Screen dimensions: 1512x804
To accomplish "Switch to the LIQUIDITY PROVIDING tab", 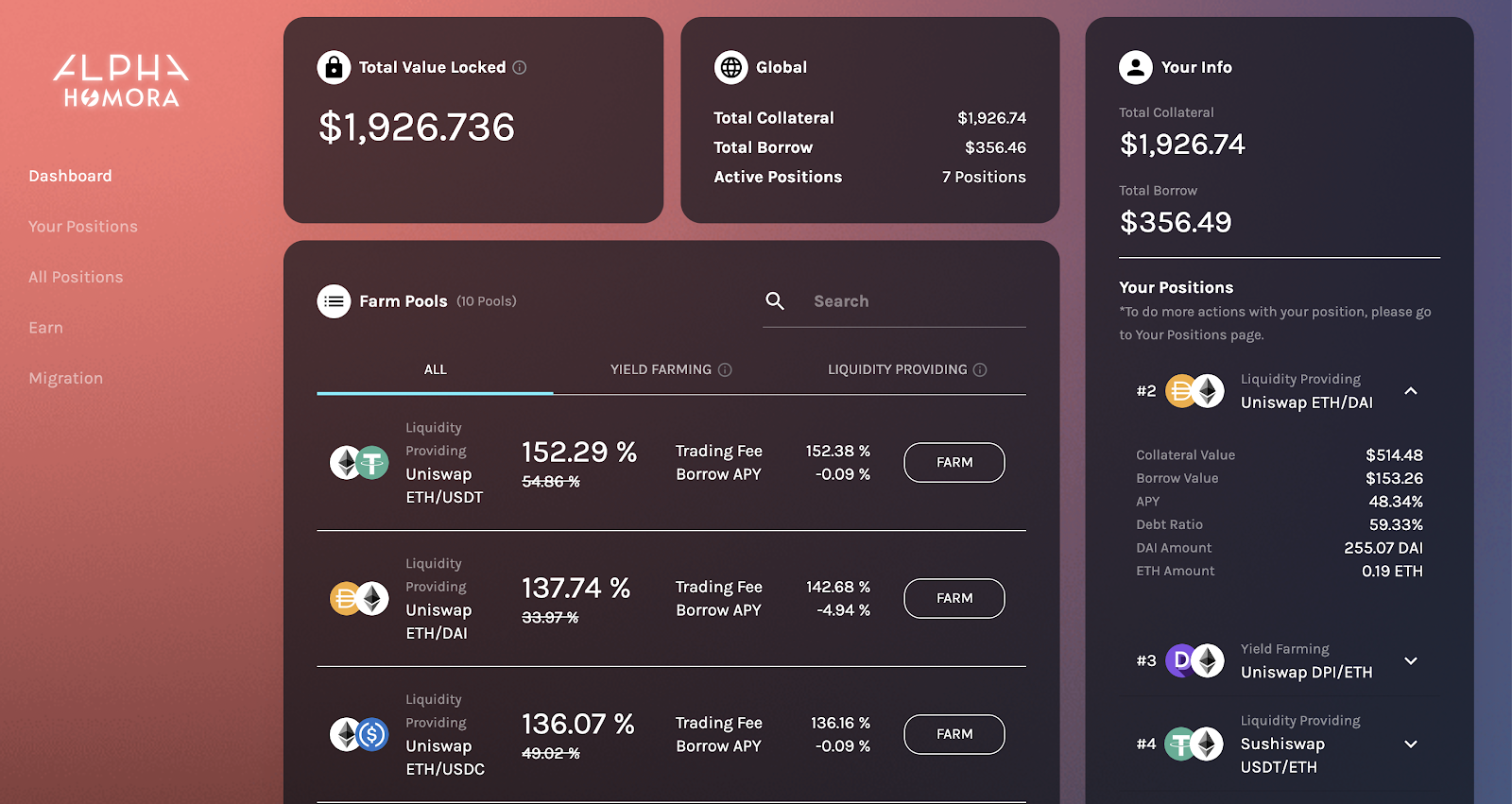I will (x=907, y=369).
